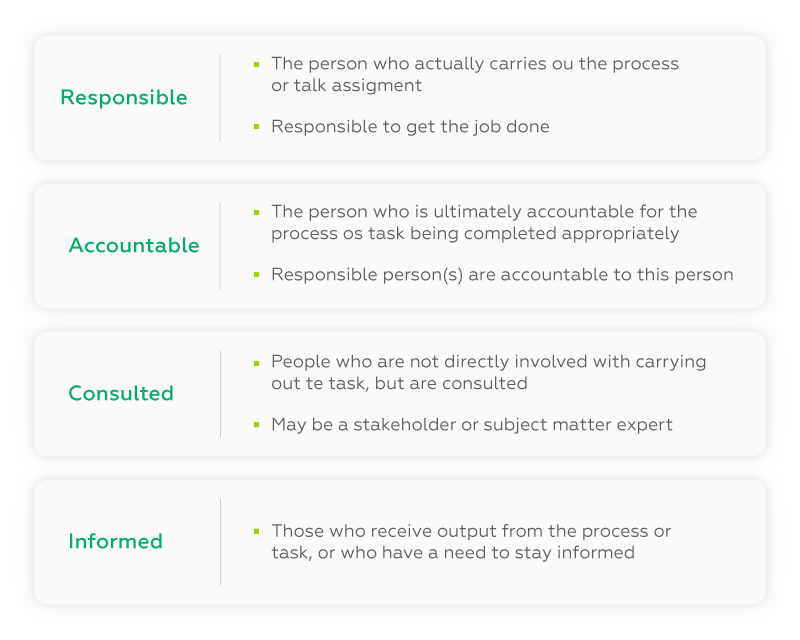
Task: Click the vertical divider in the Informed card
Action: [220, 542]
